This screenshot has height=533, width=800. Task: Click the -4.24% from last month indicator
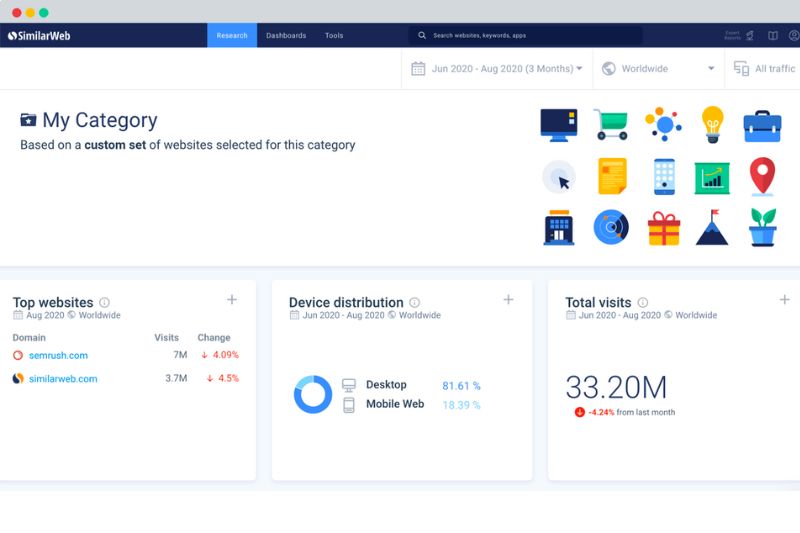(625, 412)
